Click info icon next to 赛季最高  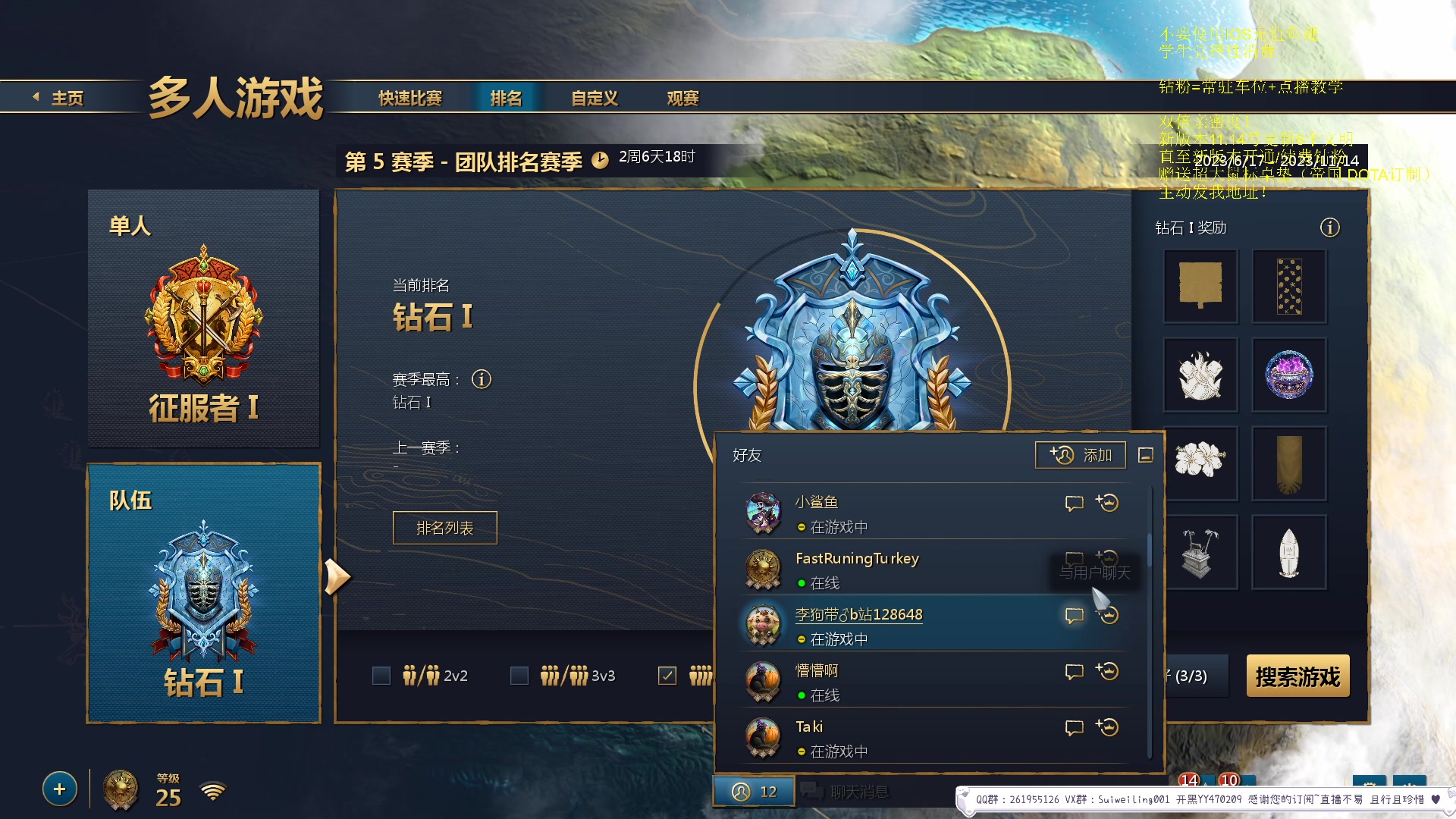(482, 379)
